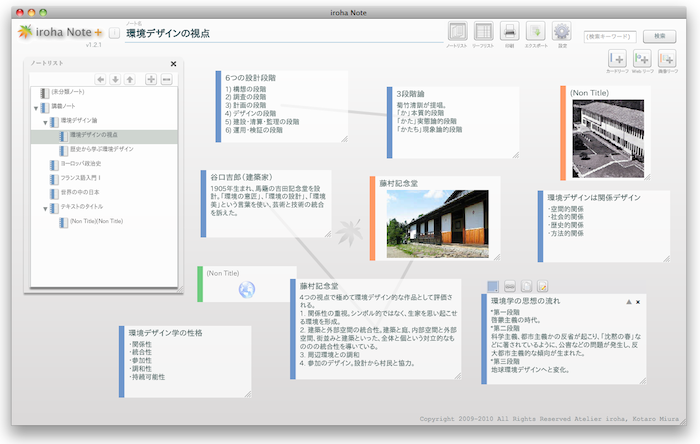Collapse the 環境デザイン論 tree node
This screenshot has height=444, width=700.
[x=45, y=122]
